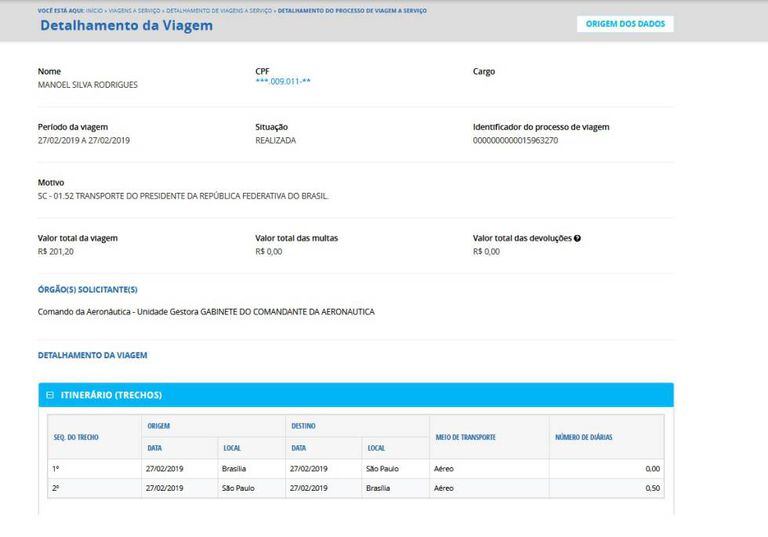768x537 pixels.
Task: Click the Detalhamento da Viagem page title
Action: (126, 25)
